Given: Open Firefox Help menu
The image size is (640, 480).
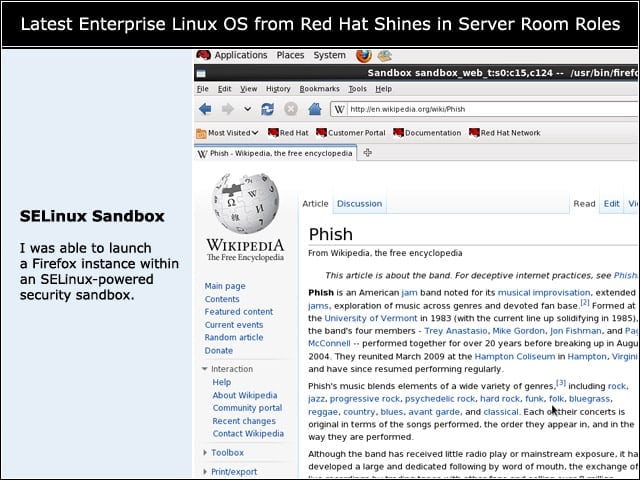Looking at the screenshot, I should coord(383,89).
